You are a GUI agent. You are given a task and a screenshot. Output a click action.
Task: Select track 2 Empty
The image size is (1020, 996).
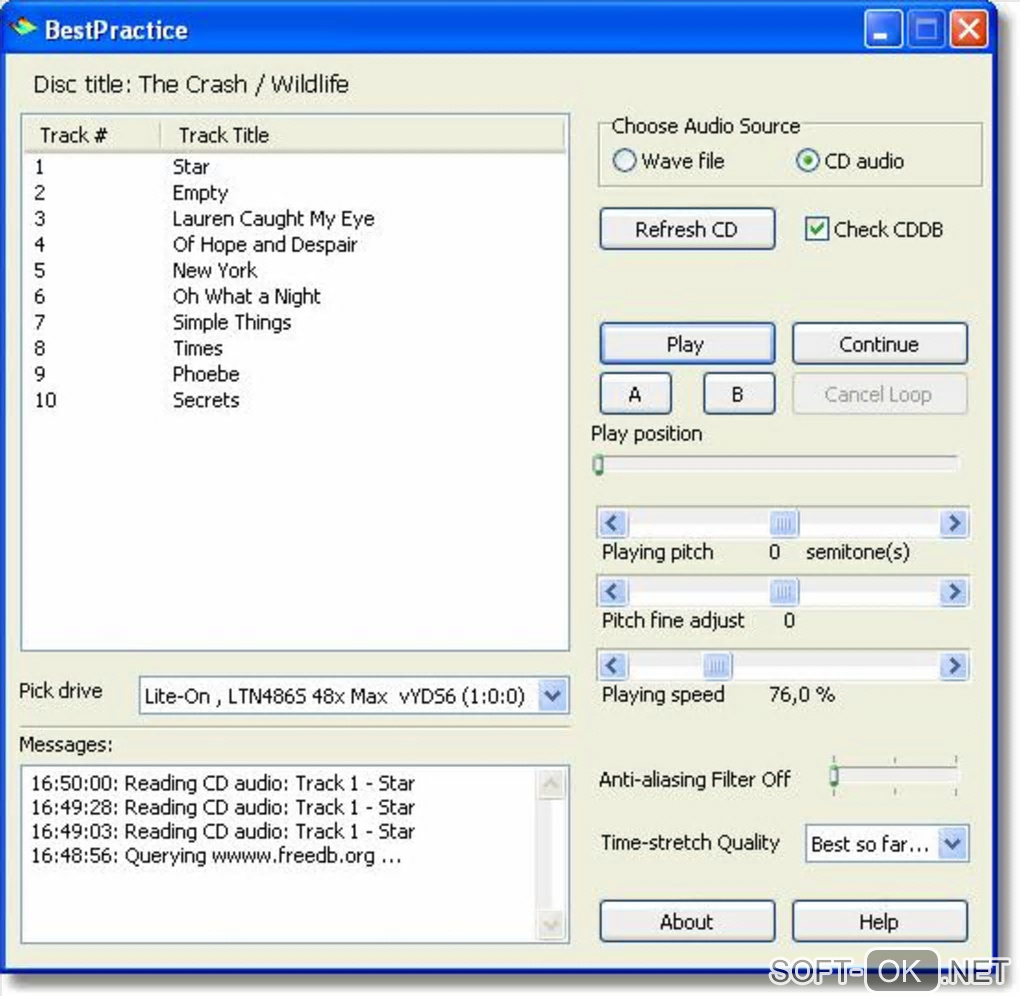coord(294,193)
